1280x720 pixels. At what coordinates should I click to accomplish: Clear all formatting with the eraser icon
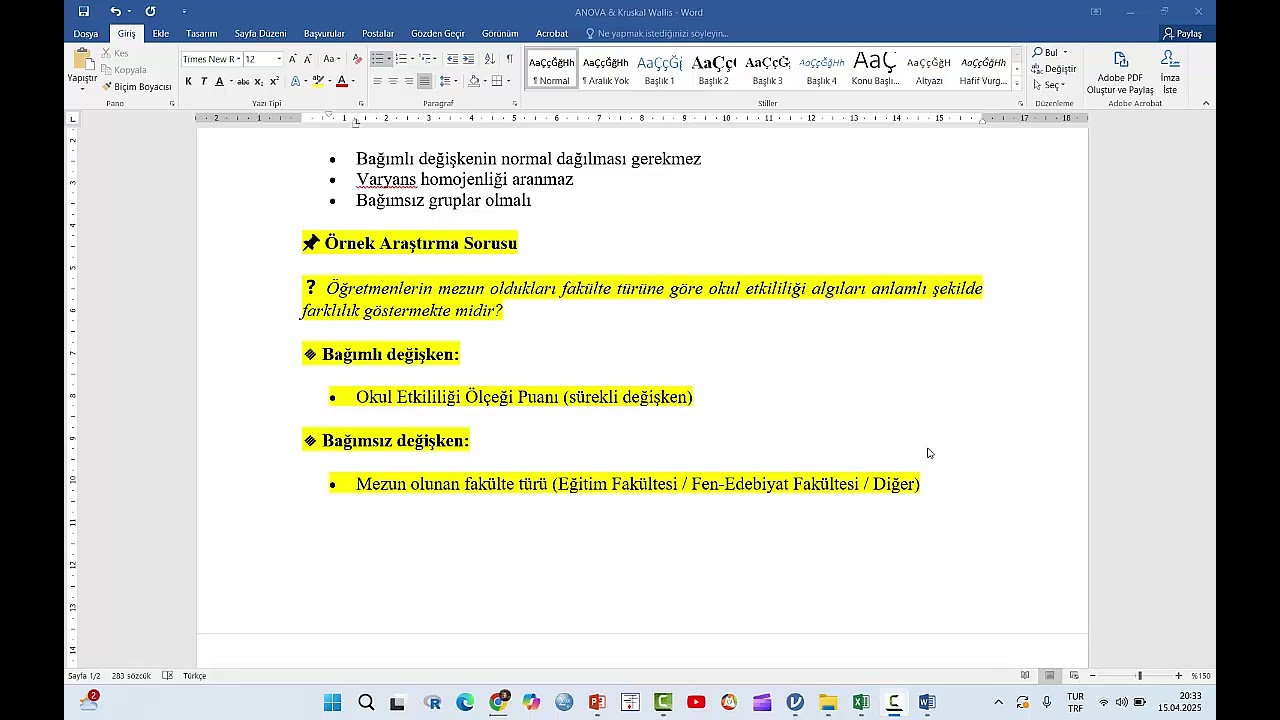pyautogui.click(x=357, y=59)
